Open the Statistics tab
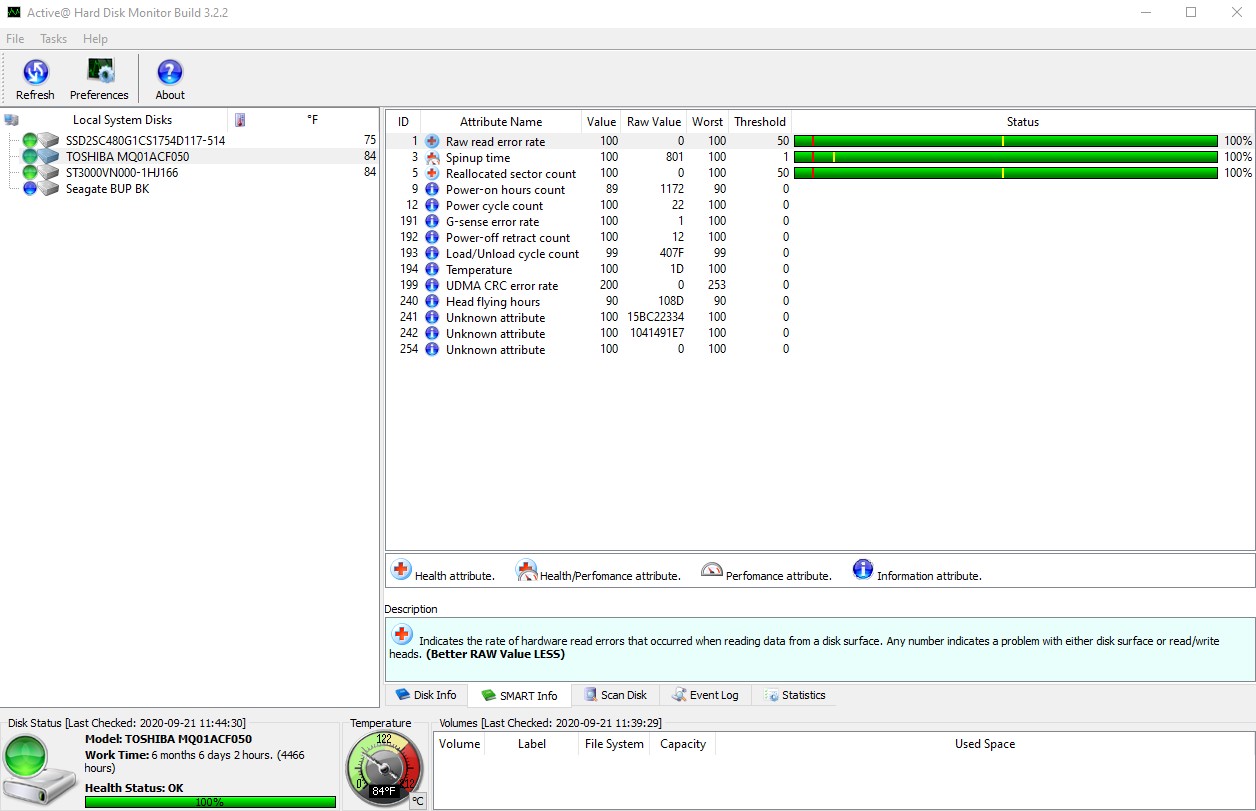The width and height of the screenshot is (1256, 811). point(796,695)
